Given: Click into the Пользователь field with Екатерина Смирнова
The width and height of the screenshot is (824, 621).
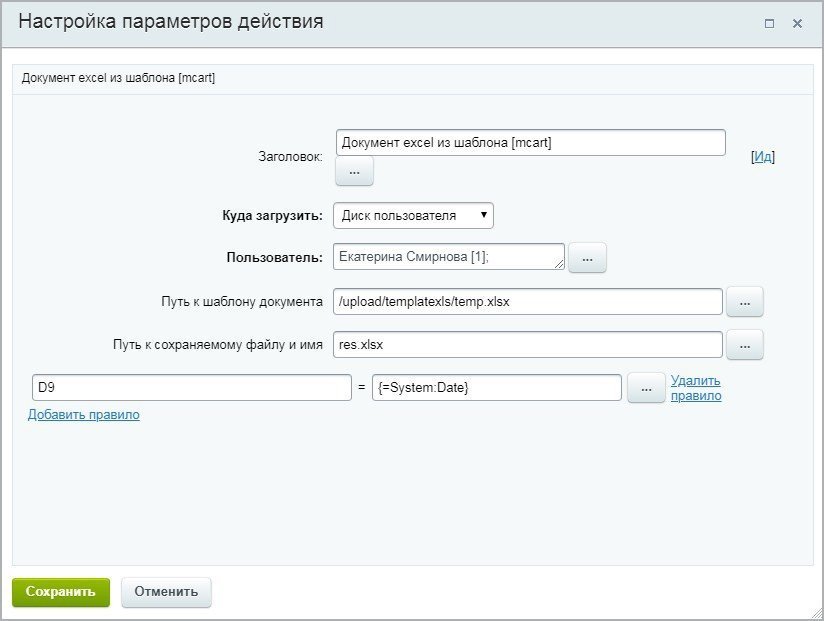Looking at the screenshot, I should tap(448, 257).
